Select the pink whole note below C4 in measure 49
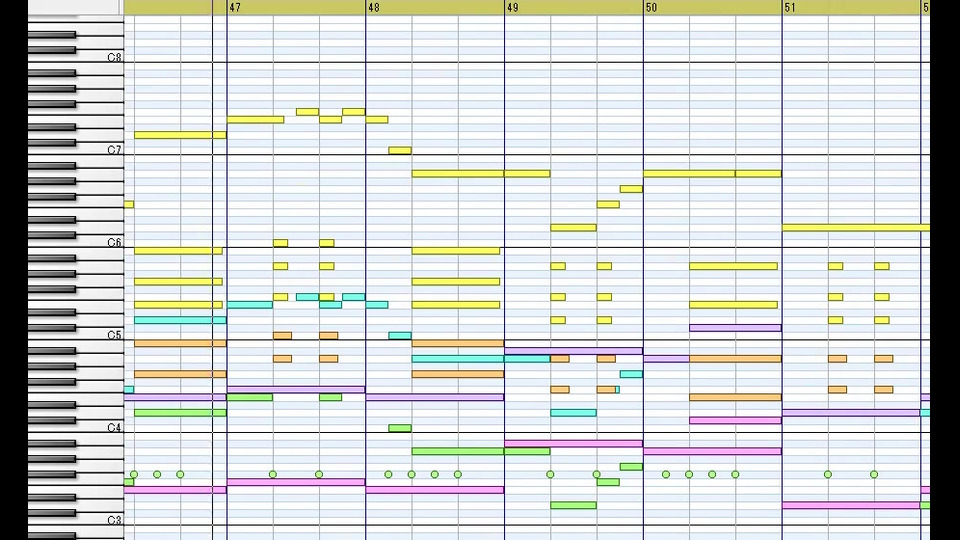 coord(574,443)
